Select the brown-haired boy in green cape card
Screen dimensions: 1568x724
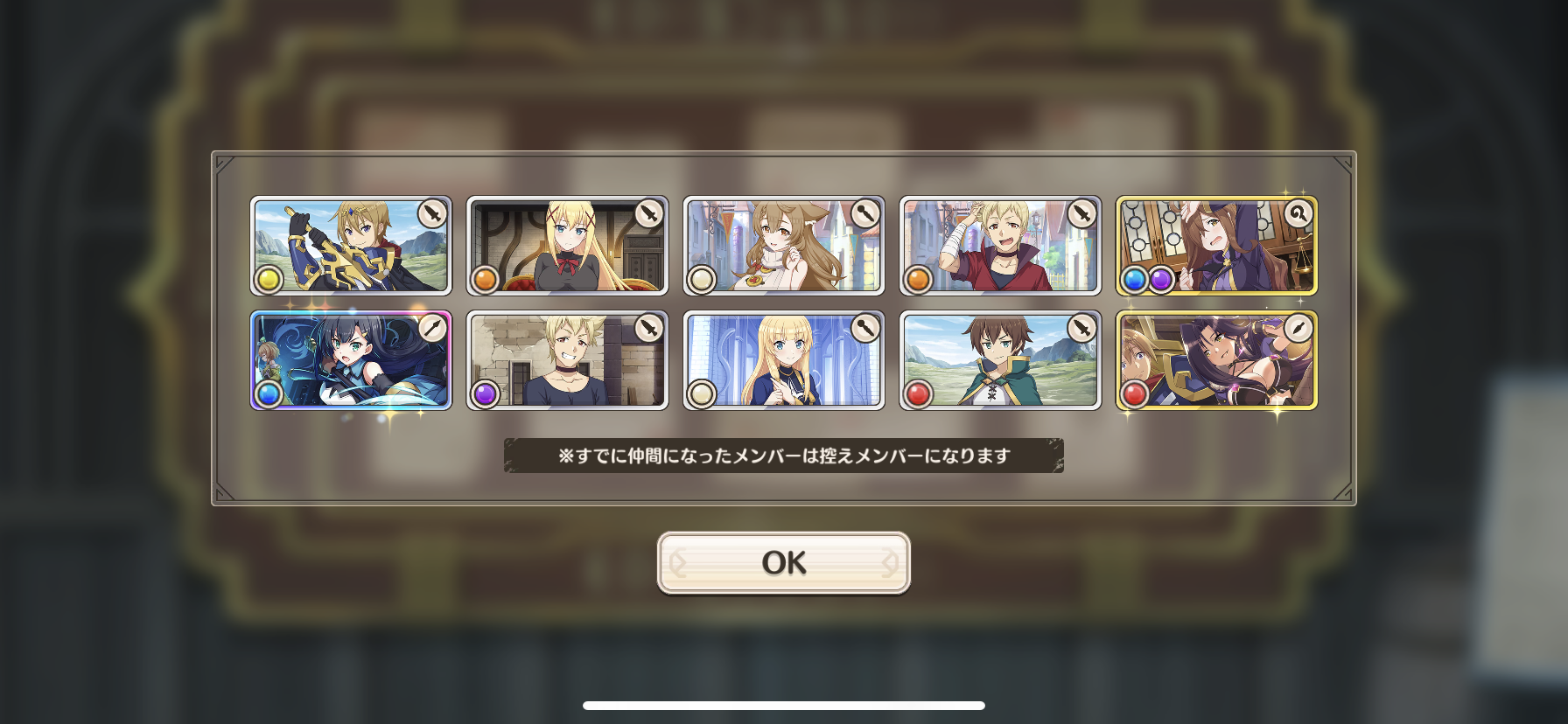(1000, 360)
